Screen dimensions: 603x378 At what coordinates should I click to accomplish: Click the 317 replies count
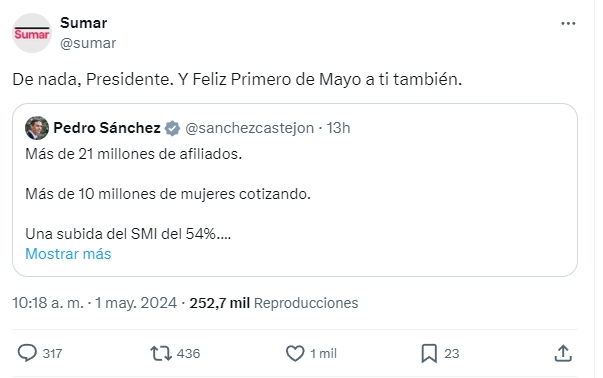click(52, 353)
